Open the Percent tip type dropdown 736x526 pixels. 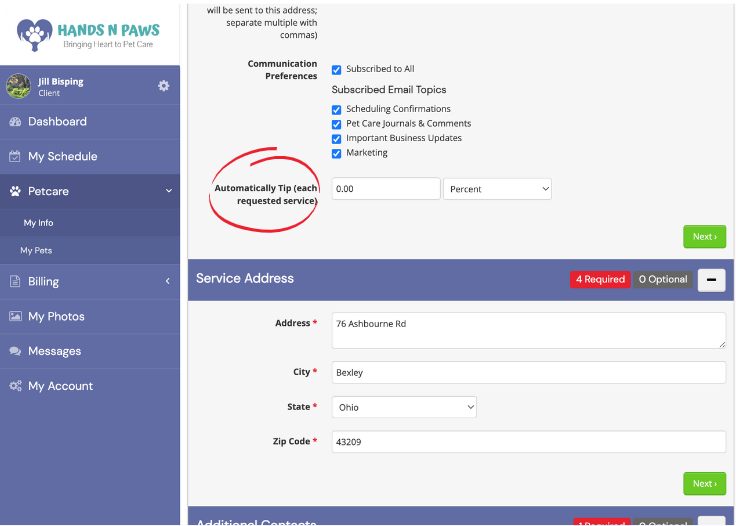pyautogui.click(x=497, y=189)
